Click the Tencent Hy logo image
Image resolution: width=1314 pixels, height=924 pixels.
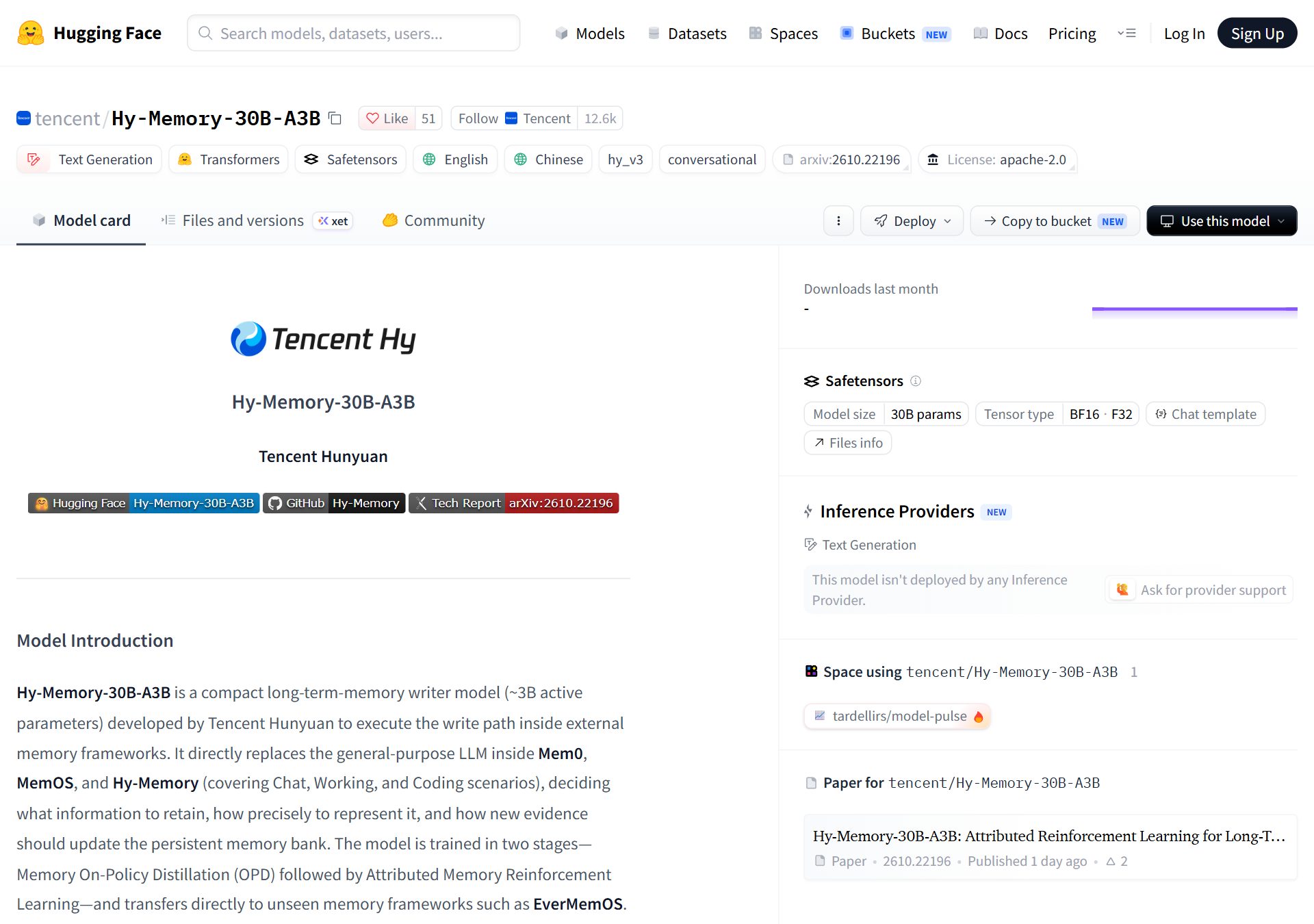(323, 339)
